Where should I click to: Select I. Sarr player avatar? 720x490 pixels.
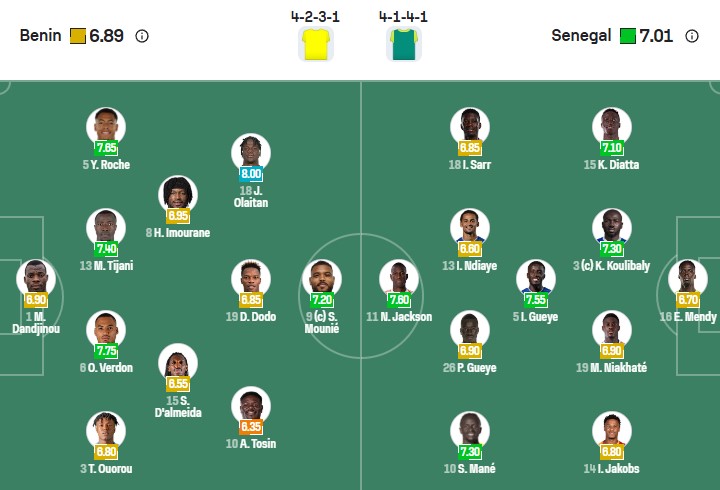[469, 125]
